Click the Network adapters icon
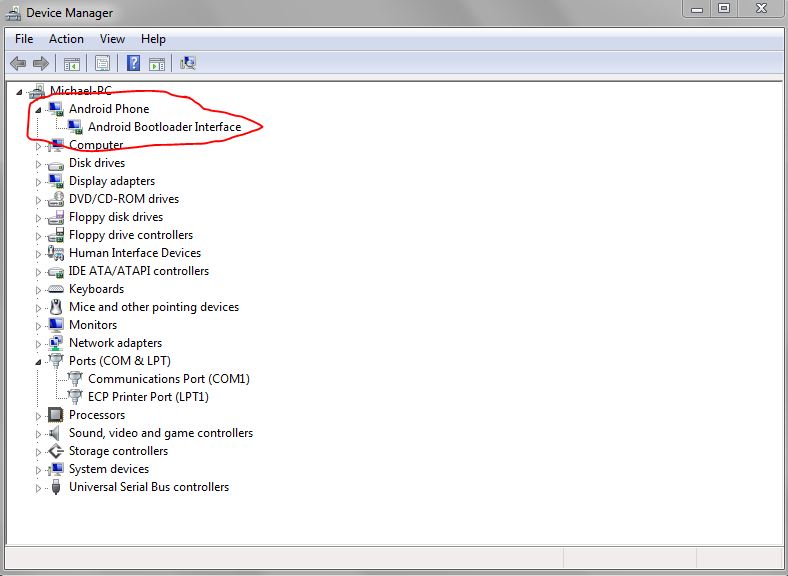 click(55, 343)
